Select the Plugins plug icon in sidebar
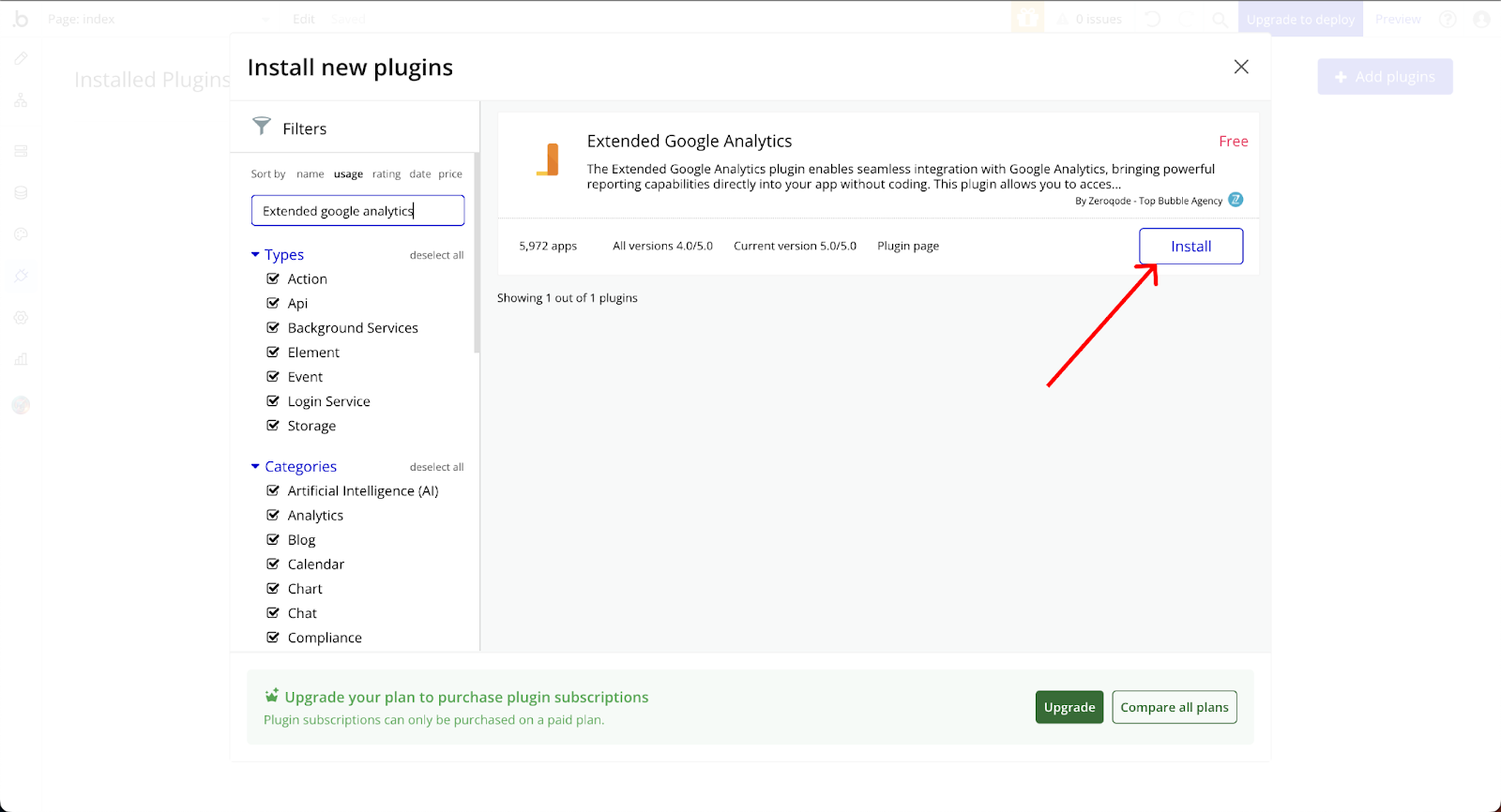Screen dimensions: 1501x812 (21, 276)
